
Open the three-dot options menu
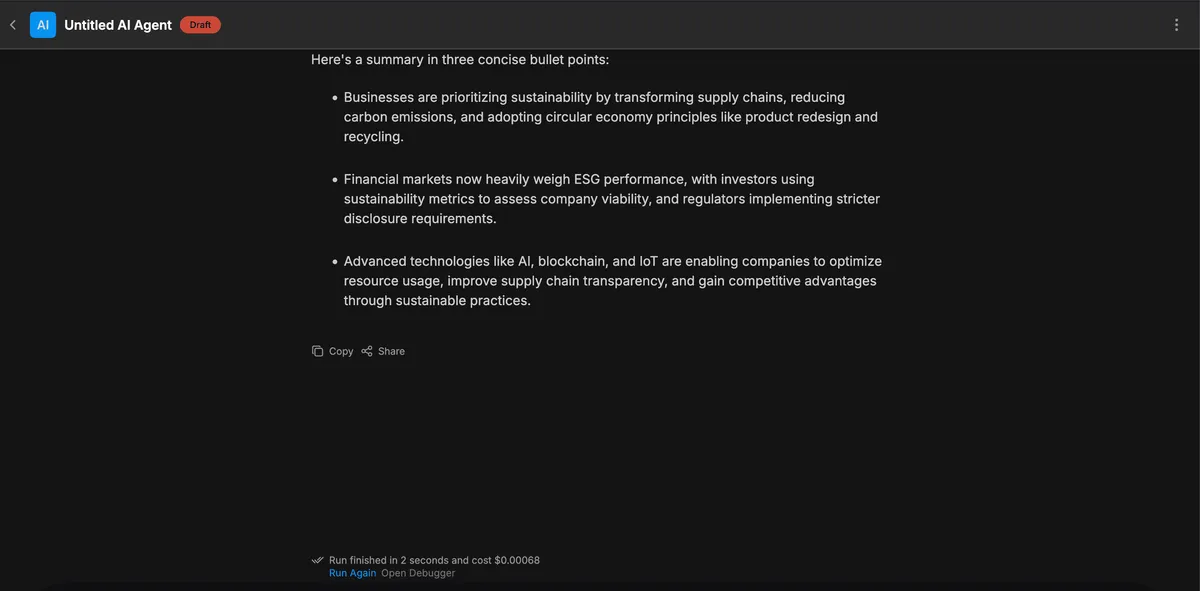[x=1176, y=25]
